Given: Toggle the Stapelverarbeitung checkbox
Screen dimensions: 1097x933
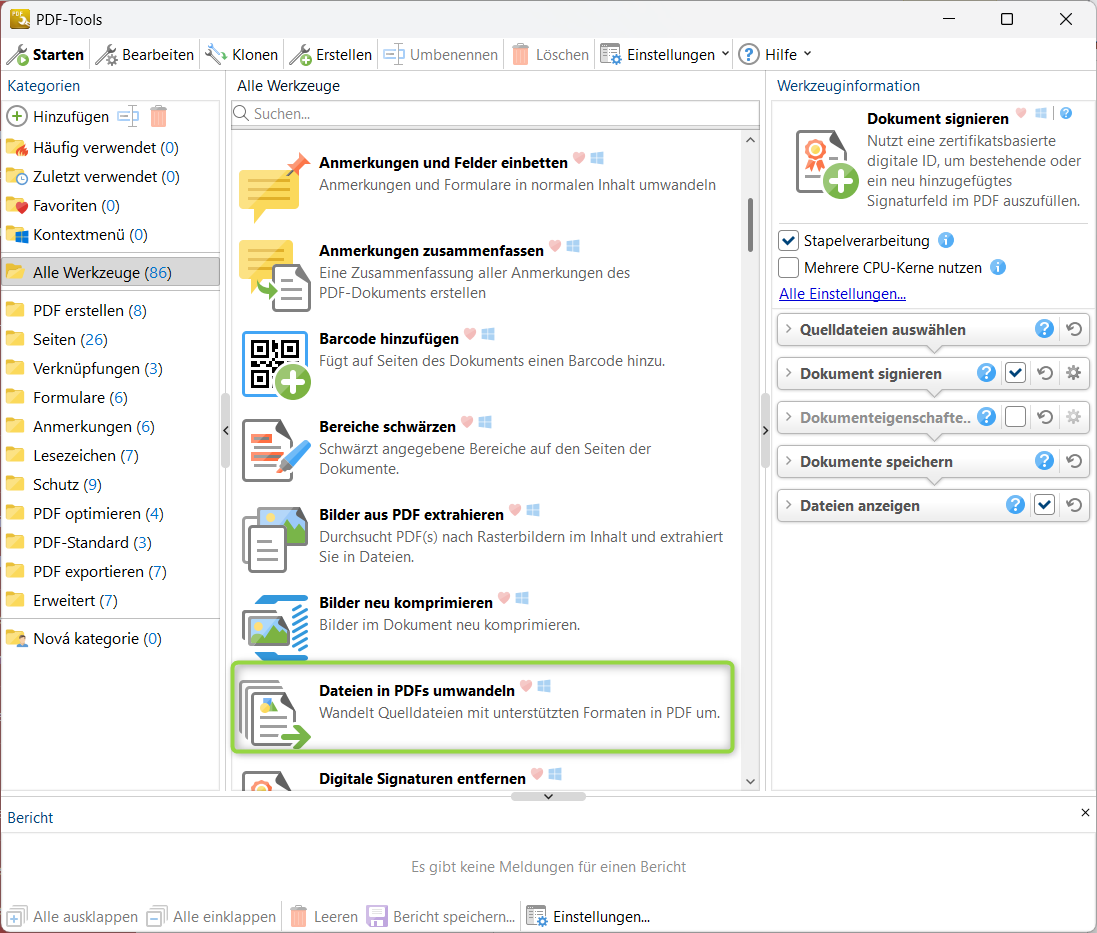Looking at the screenshot, I should click(788, 241).
